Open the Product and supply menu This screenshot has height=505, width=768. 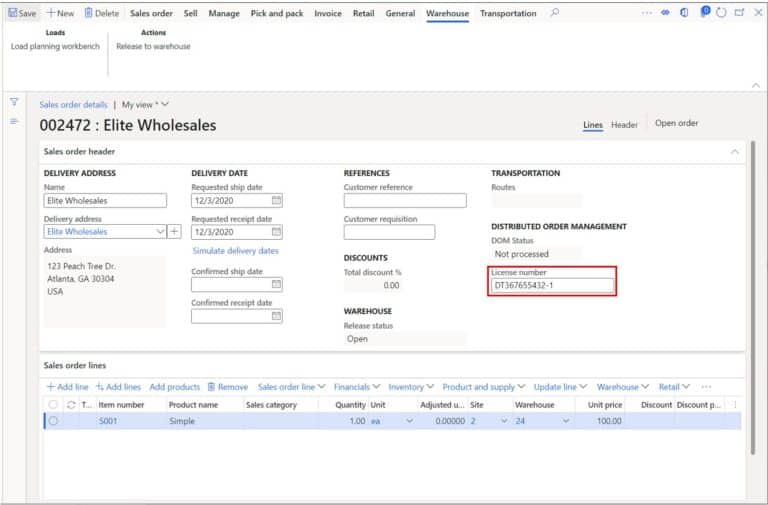point(483,387)
